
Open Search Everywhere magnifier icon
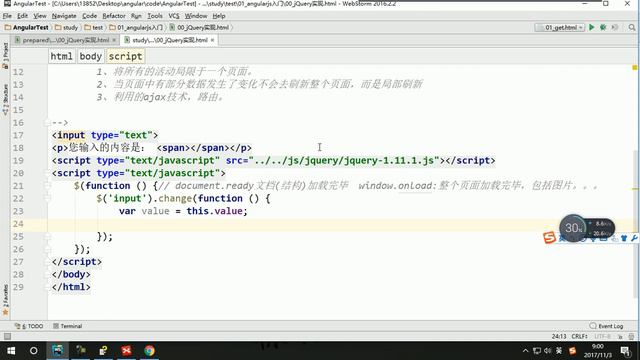point(632,27)
